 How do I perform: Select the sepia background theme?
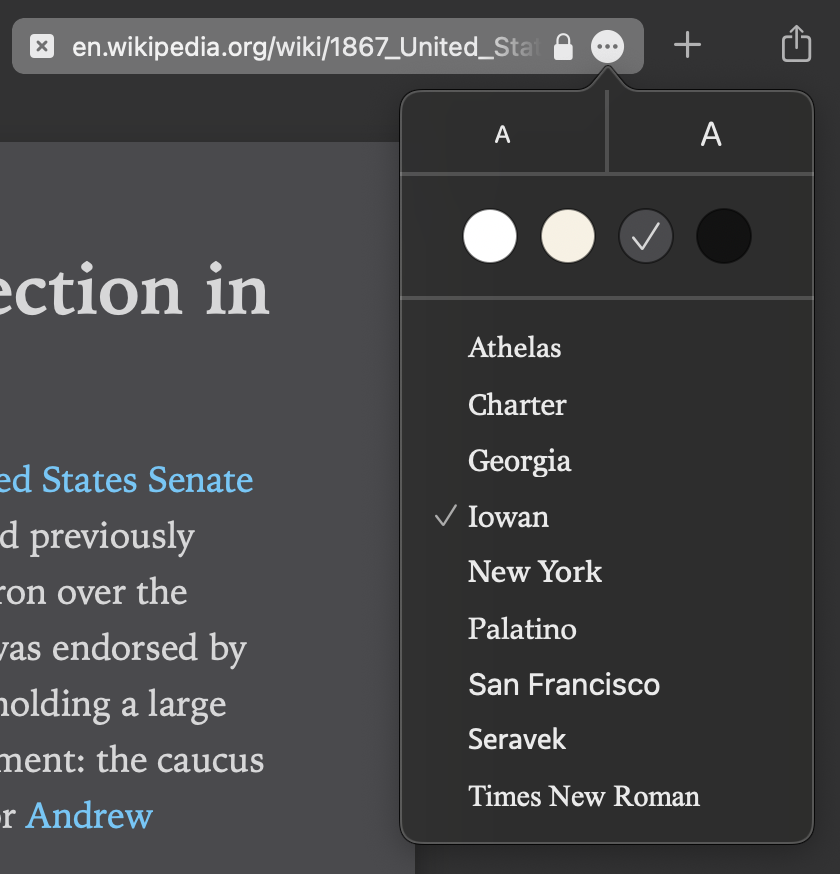pos(568,236)
